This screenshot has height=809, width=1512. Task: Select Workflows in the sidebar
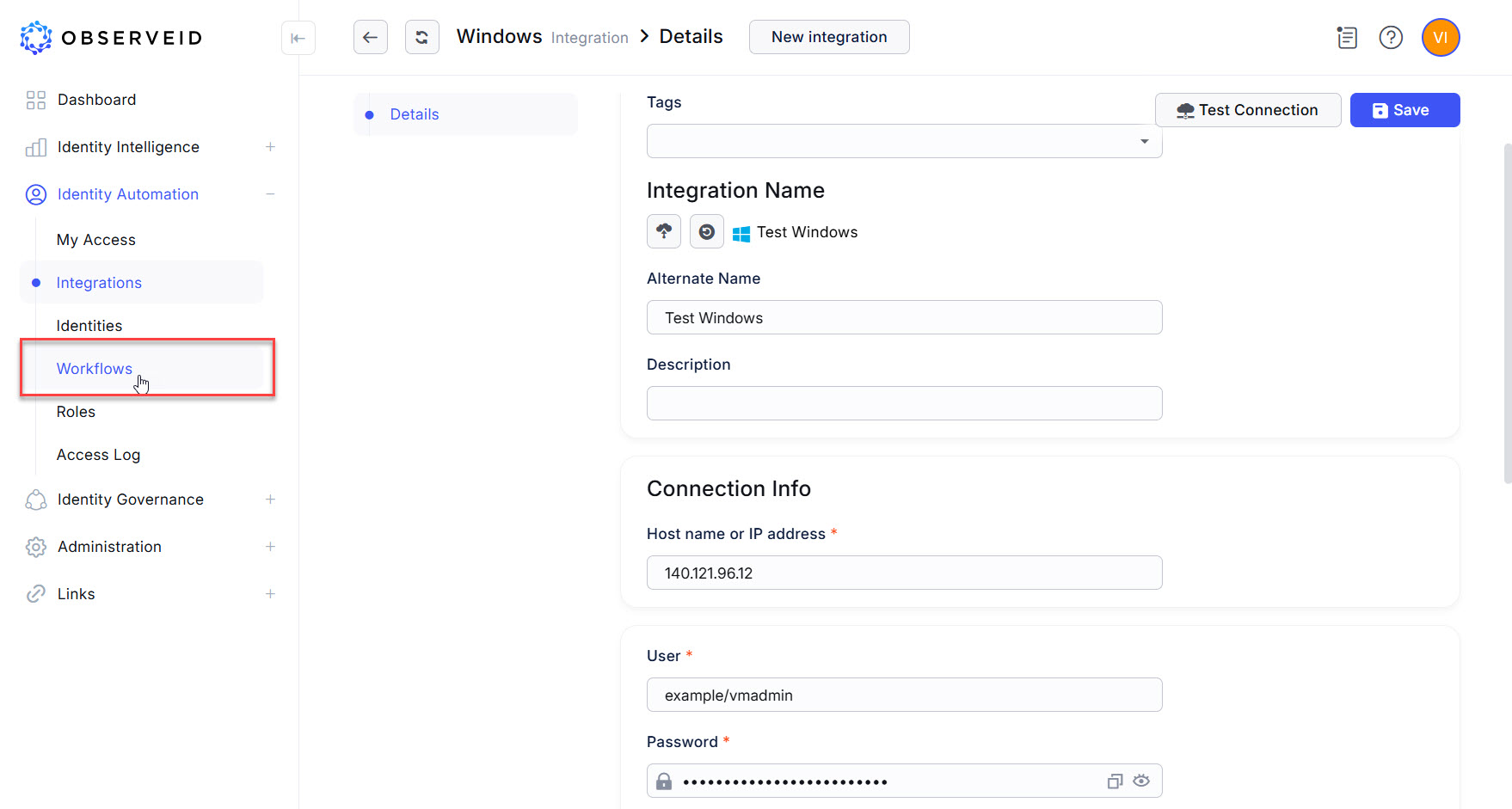[94, 368]
